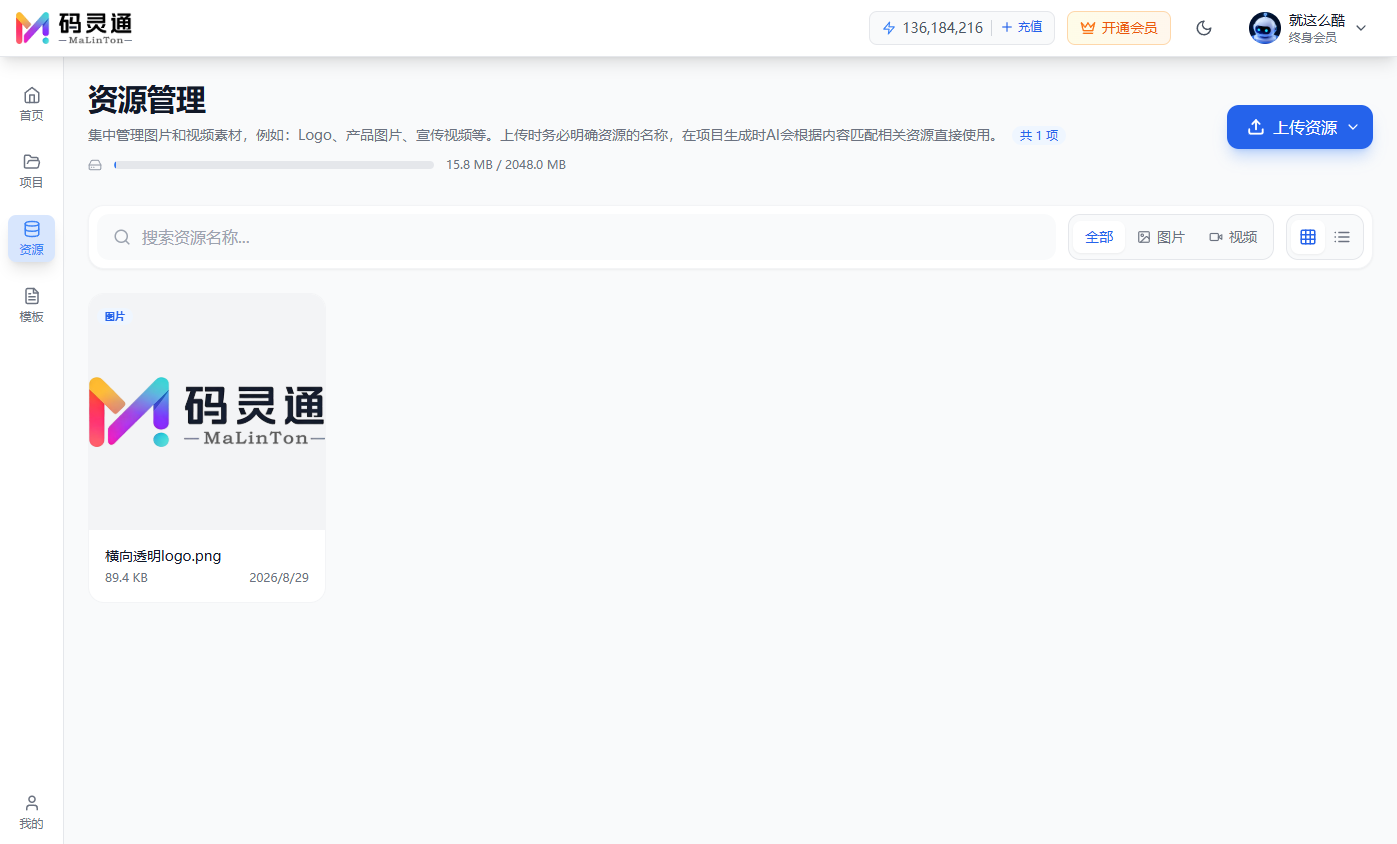The width and height of the screenshot is (1397, 844).
Task: Select the 全部 filter tab
Action: click(x=1099, y=237)
